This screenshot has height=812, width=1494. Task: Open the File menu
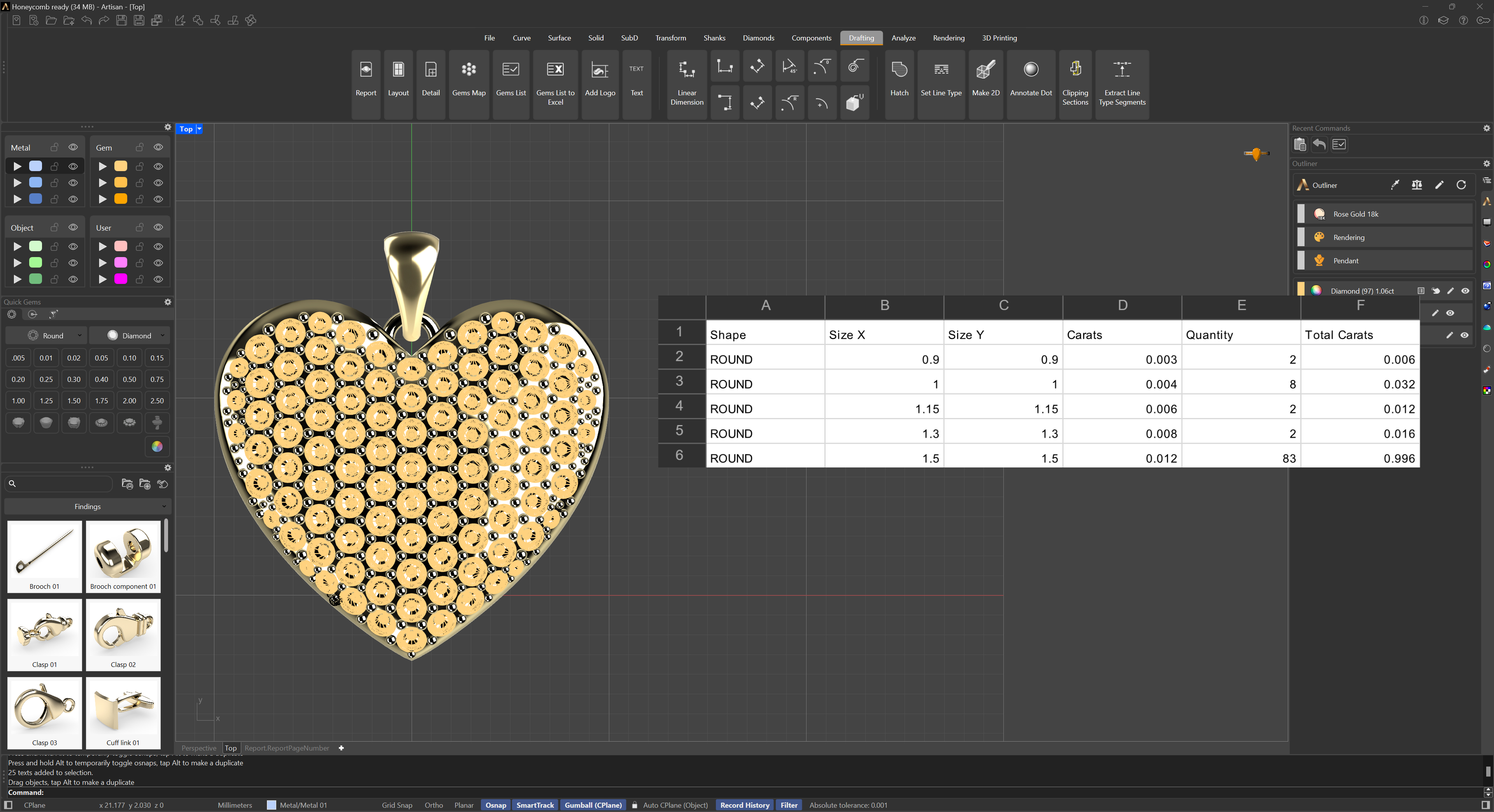click(489, 38)
